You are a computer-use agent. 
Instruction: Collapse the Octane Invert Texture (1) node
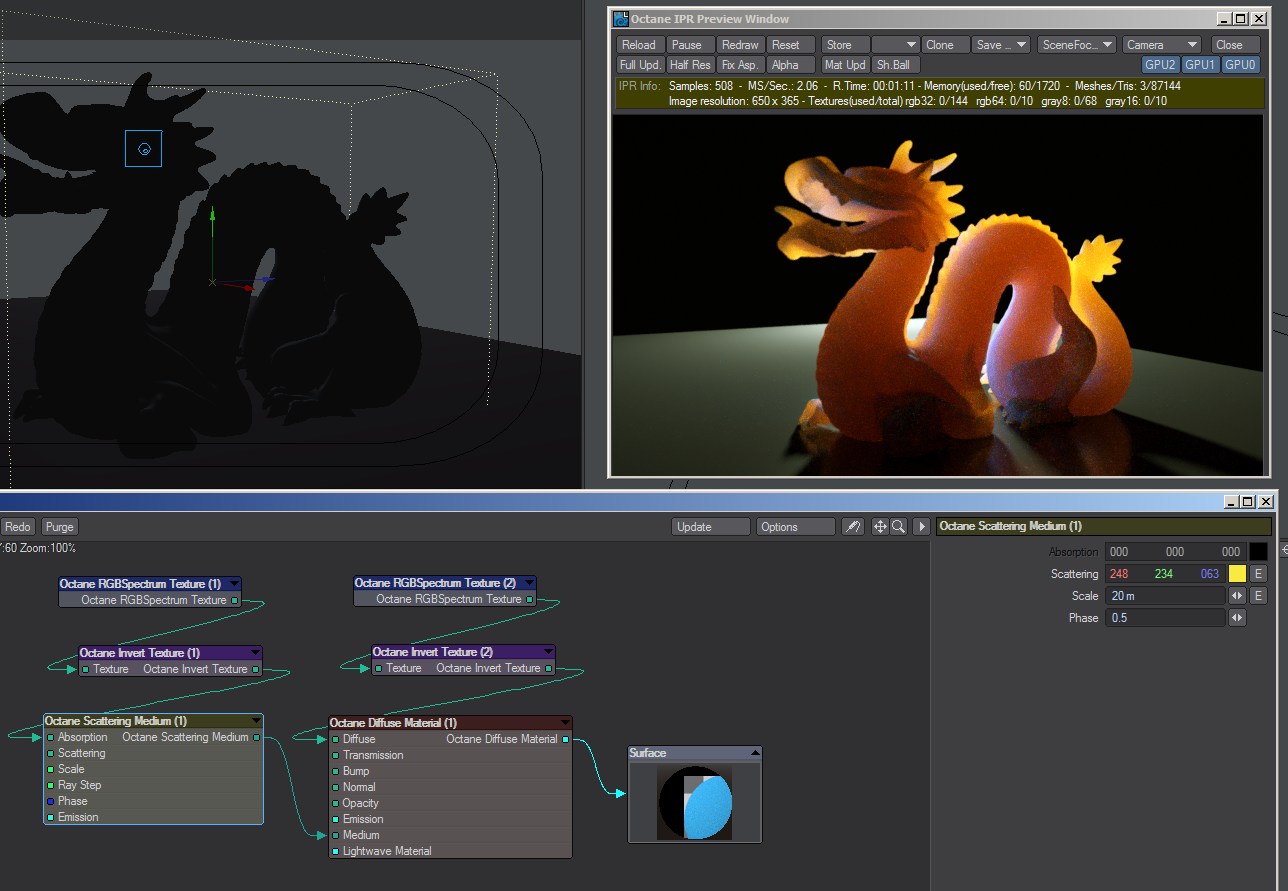pos(254,653)
